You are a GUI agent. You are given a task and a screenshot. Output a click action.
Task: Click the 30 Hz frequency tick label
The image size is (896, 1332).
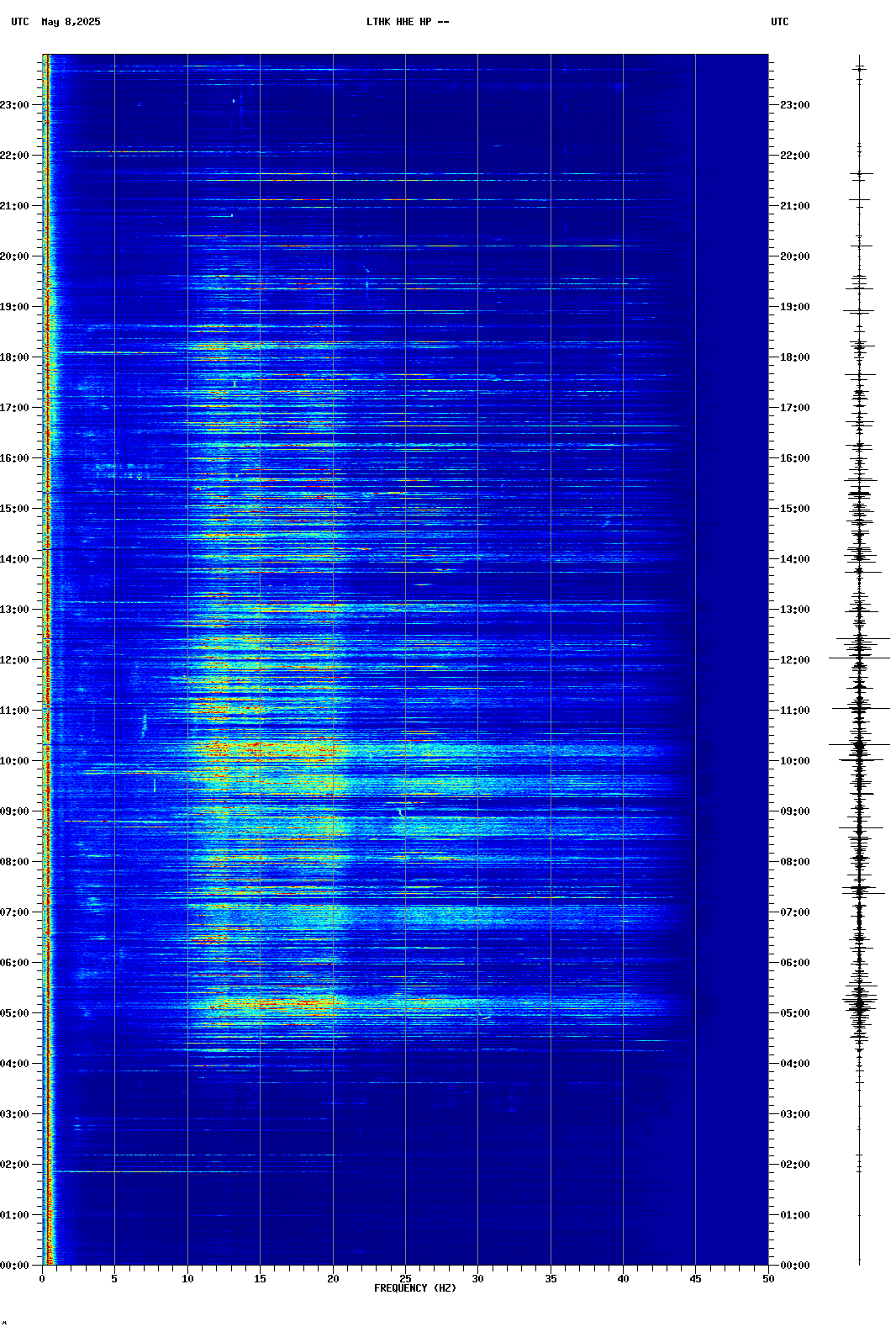(x=477, y=1279)
